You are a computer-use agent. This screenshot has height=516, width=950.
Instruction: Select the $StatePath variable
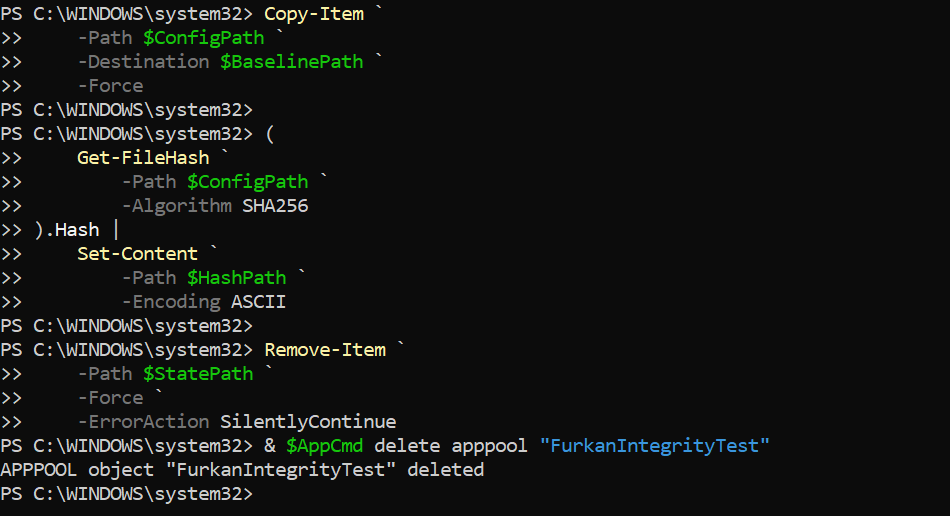pyautogui.click(x=198, y=374)
